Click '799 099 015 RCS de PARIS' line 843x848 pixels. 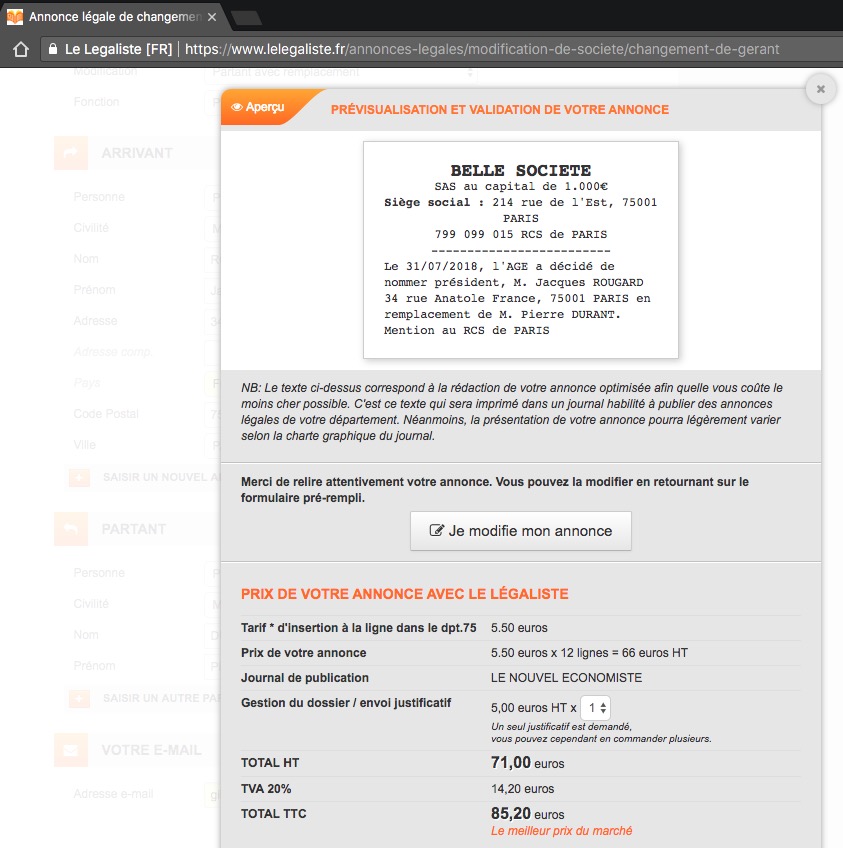[521, 234]
